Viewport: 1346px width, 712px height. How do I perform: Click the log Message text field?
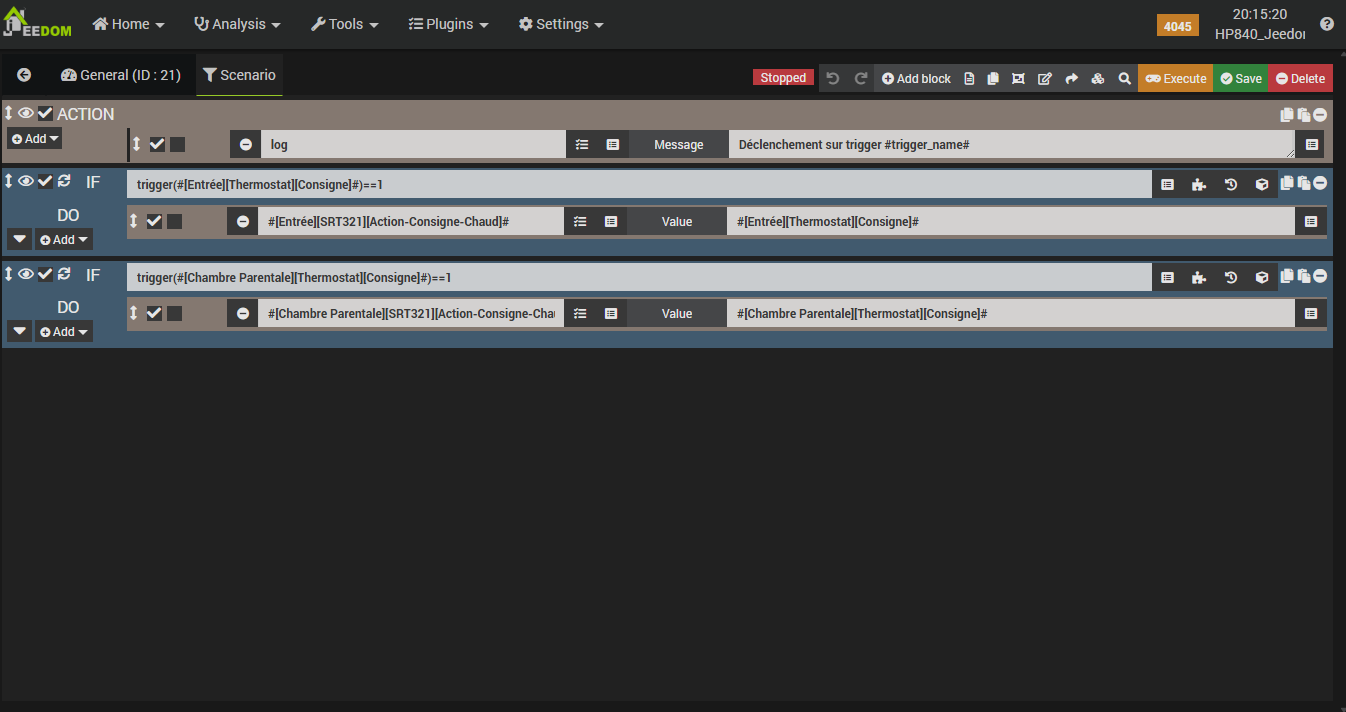coord(1010,145)
